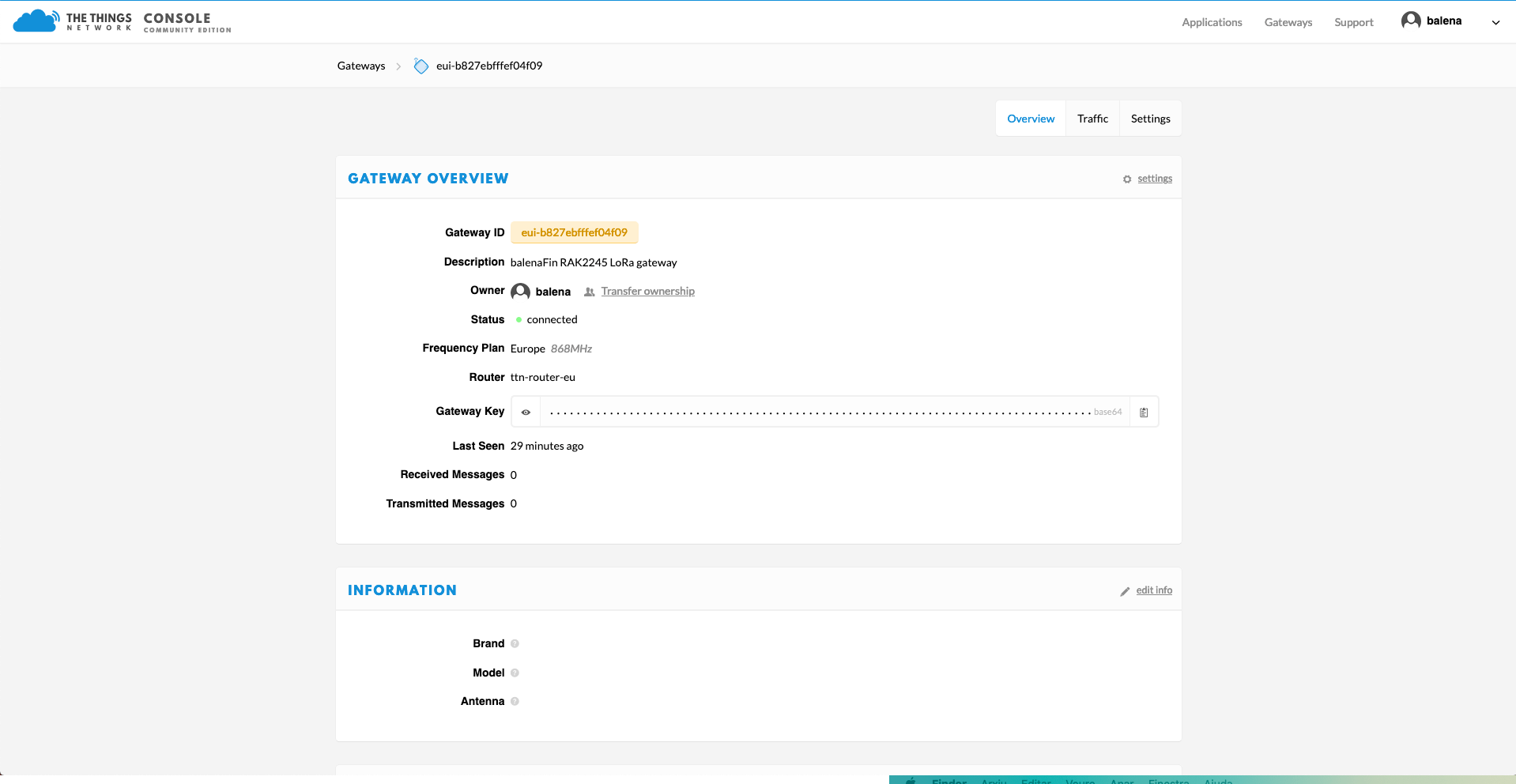Image resolution: width=1516 pixels, height=784 pixels.
Task: Click the gear icon beside settings link
Action: [1127, 179]
